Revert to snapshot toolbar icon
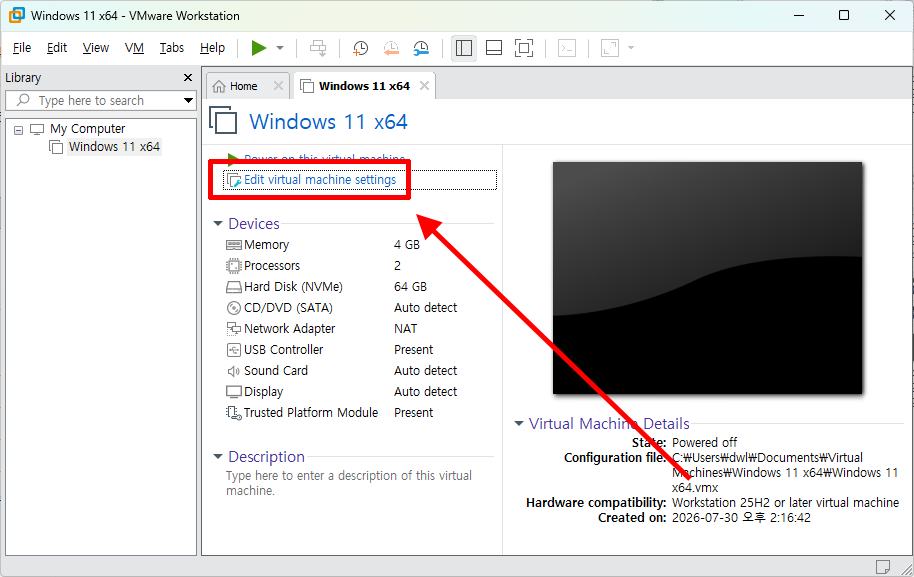Viewport: 914px width, 577px height. pyautogui.click(x=391, y=48)
